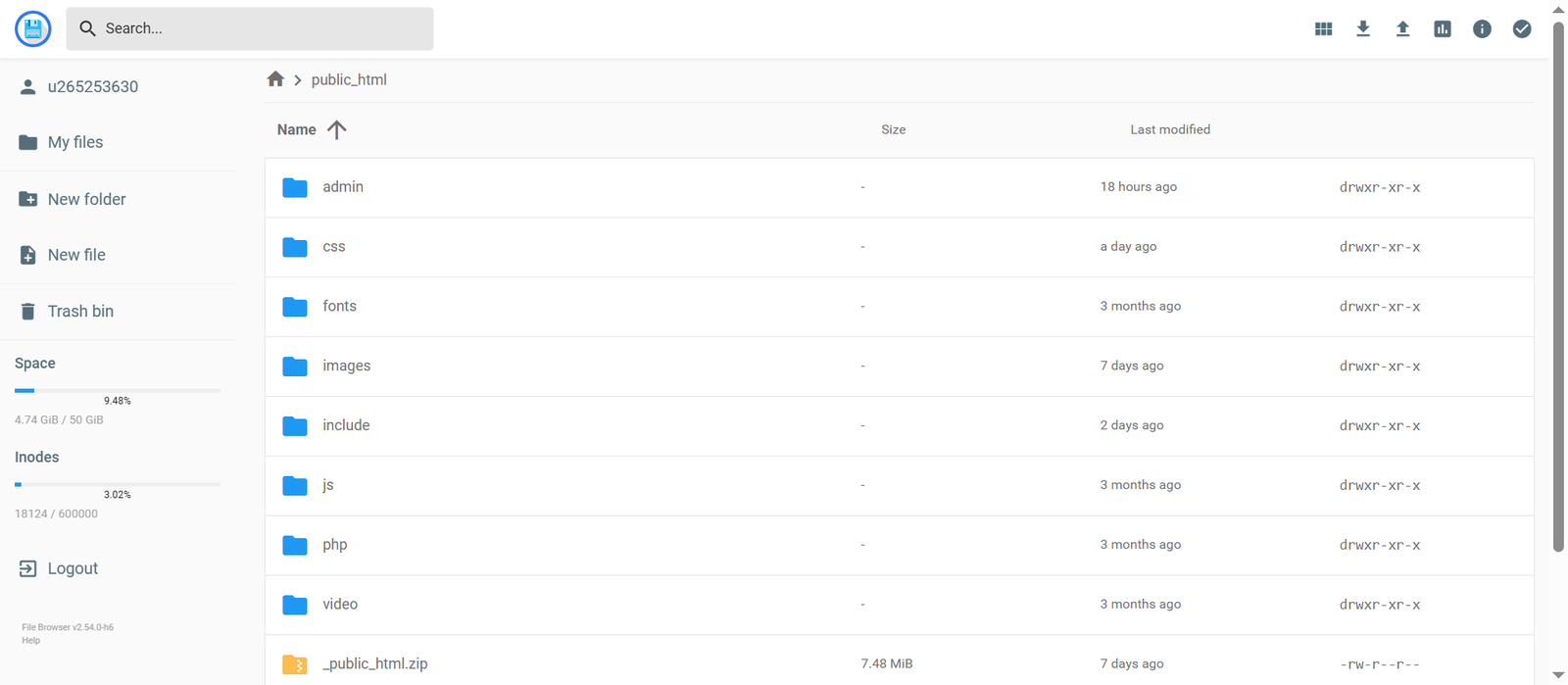This screenshot has height=685, width=1568.
Task: Open the images folder
Action: coord(347,366)
